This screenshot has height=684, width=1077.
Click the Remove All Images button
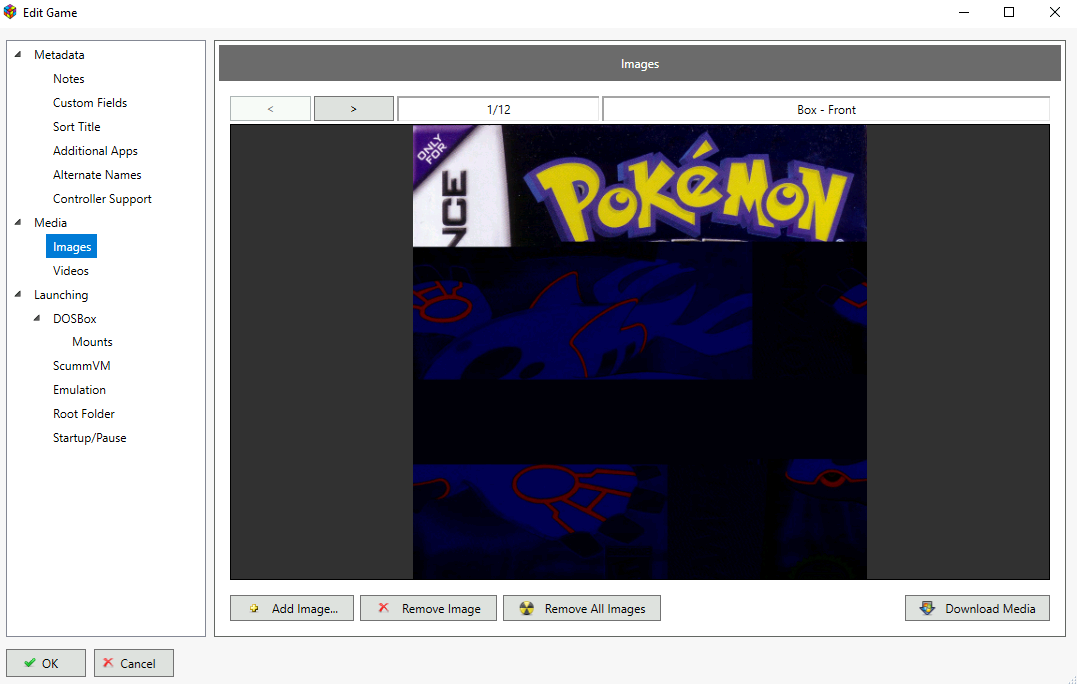click(582, 608)
